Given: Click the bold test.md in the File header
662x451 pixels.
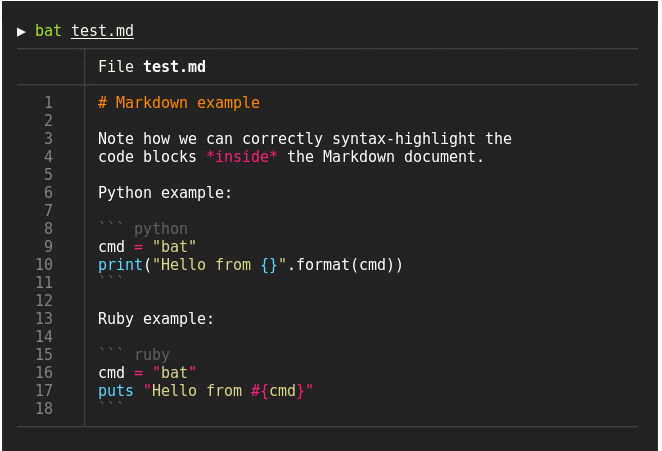Looking at the screenshot, I should [x=174, y=67].
